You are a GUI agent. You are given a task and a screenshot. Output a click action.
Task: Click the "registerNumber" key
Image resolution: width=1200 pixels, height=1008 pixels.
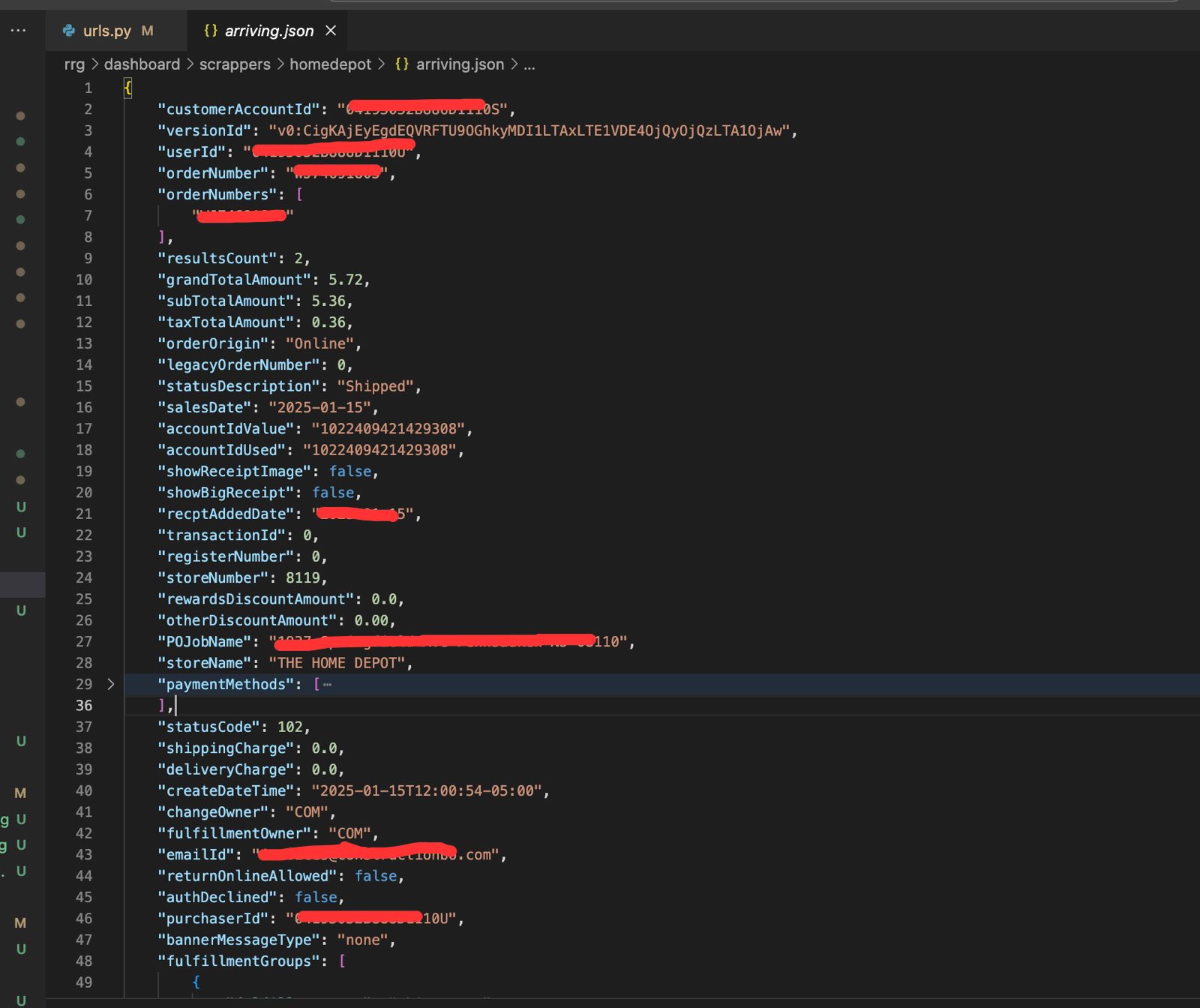tap(226, 556)
